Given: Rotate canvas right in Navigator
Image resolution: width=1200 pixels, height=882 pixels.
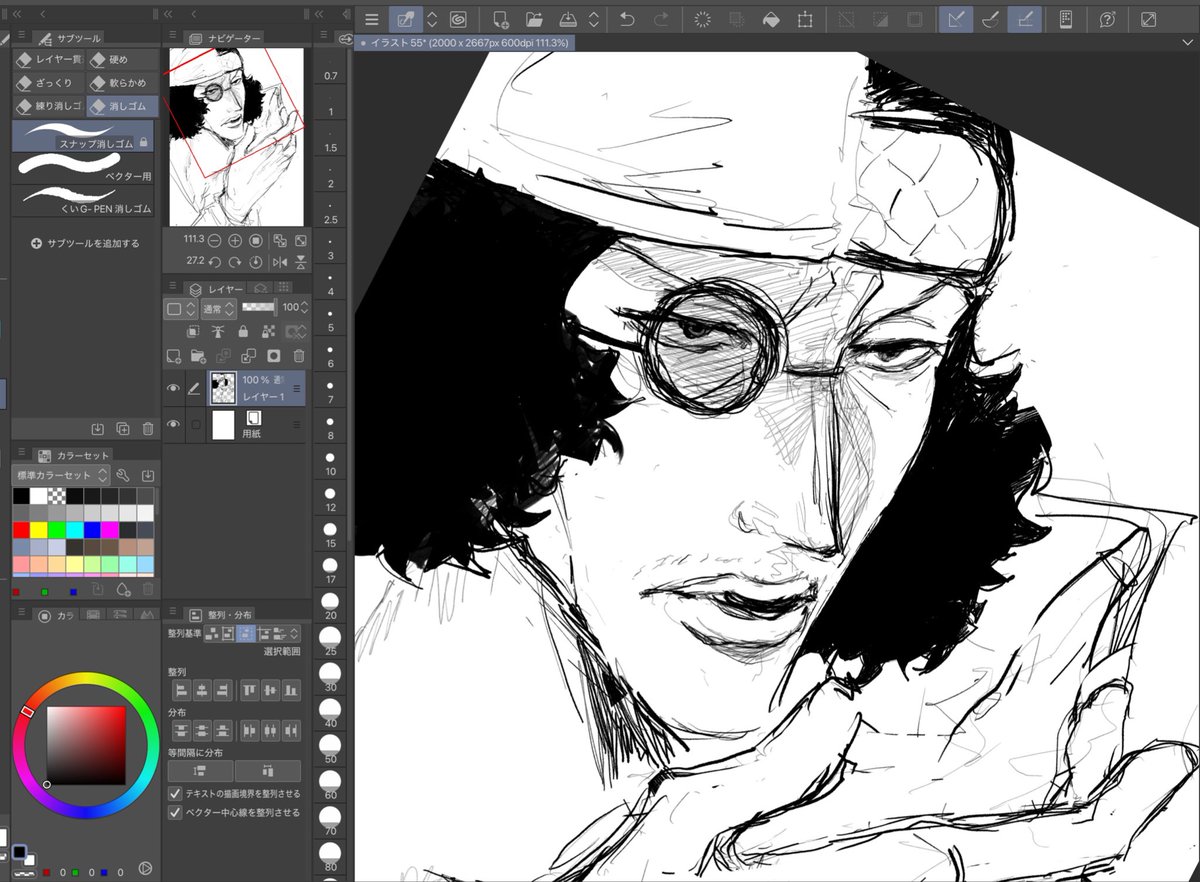Looking at the screenshot, I should 235,261.
